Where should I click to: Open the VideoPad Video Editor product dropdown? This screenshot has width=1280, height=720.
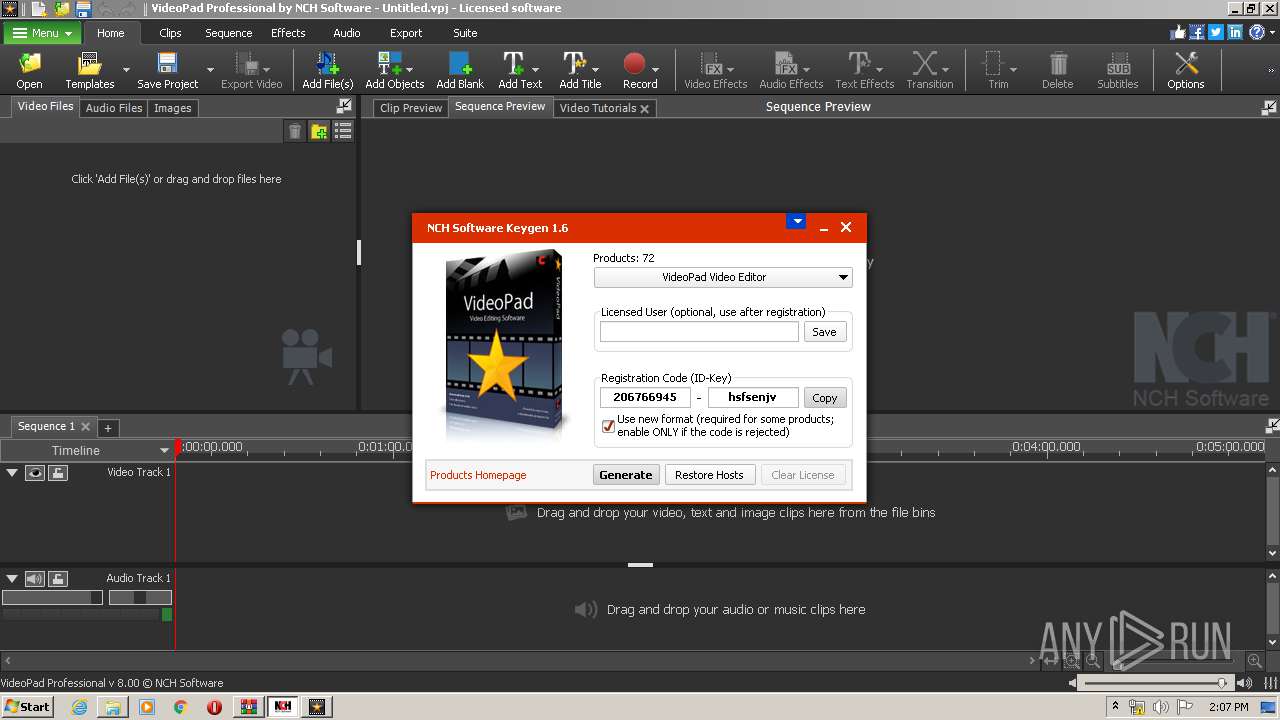tap(723, 277)
